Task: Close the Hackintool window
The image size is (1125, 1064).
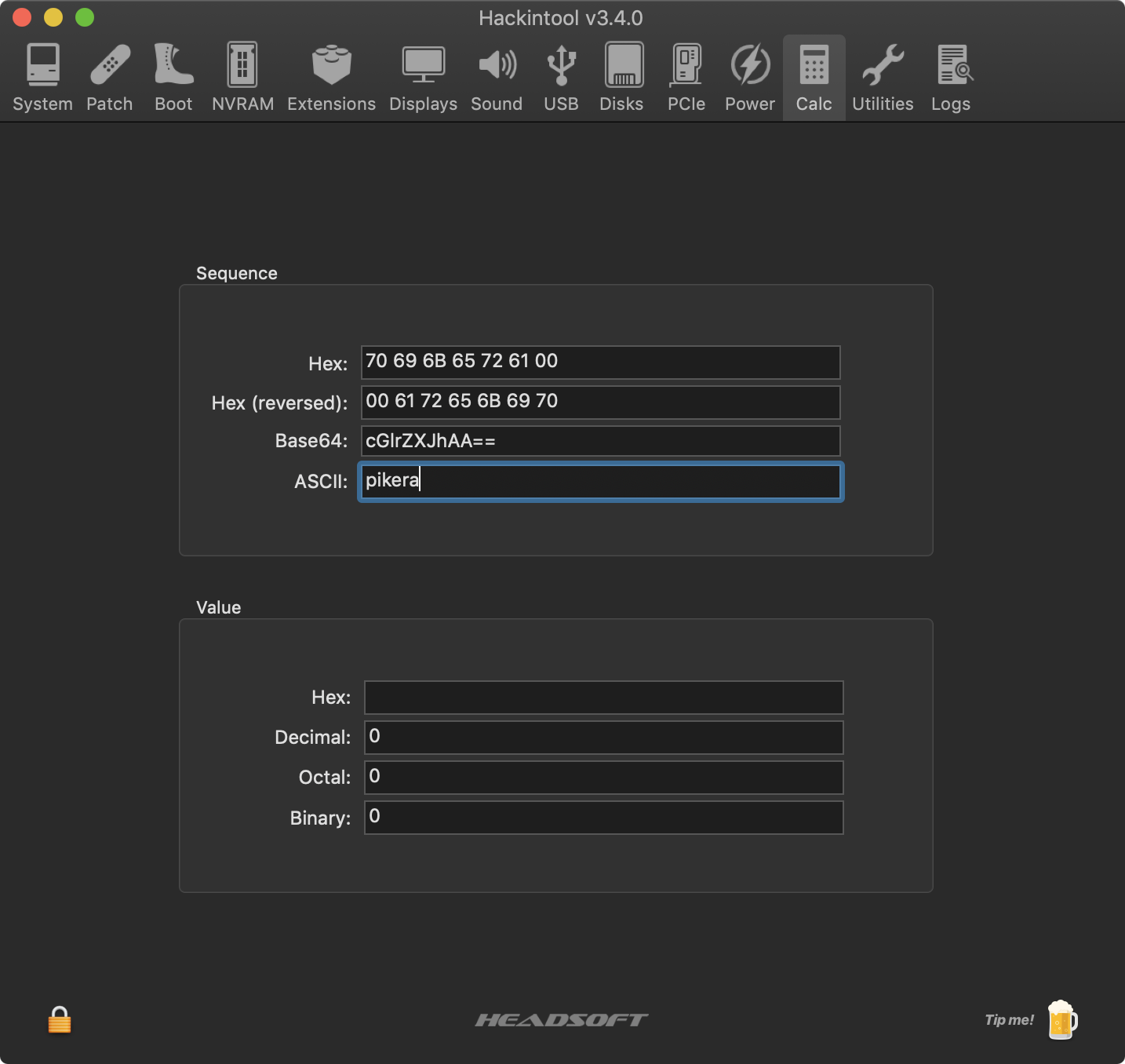Action: click(22, 17)
